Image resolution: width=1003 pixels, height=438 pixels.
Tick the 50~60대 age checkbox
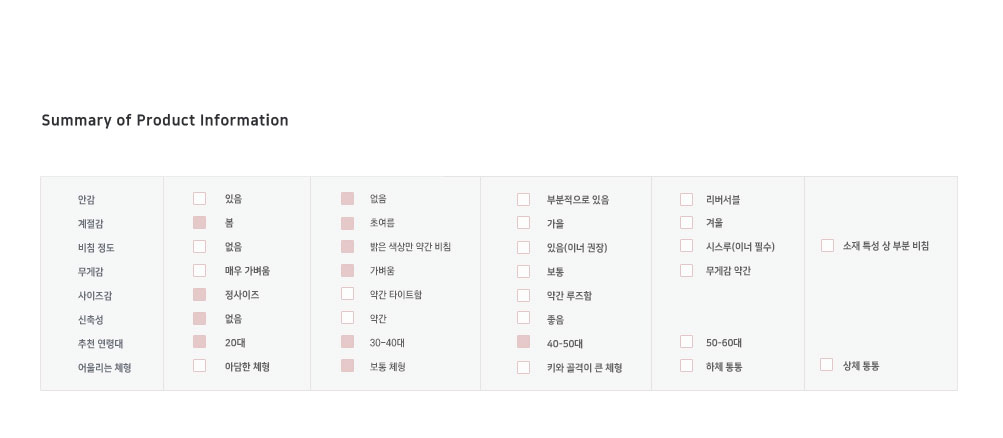pos(687,342)
